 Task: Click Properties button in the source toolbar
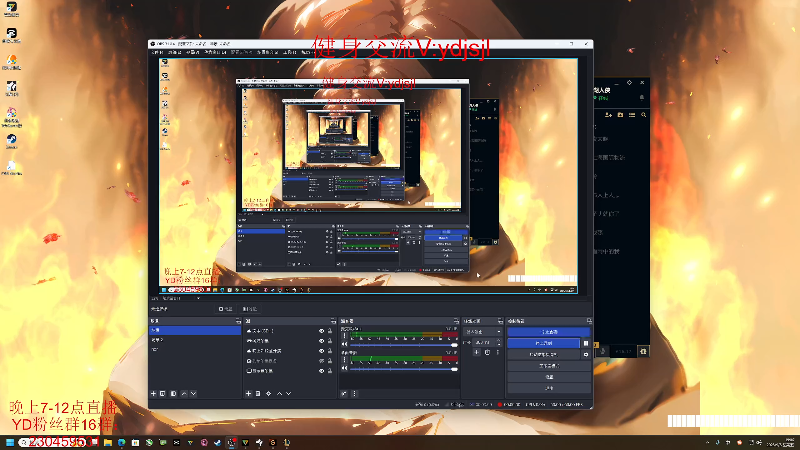click(225, 309)
